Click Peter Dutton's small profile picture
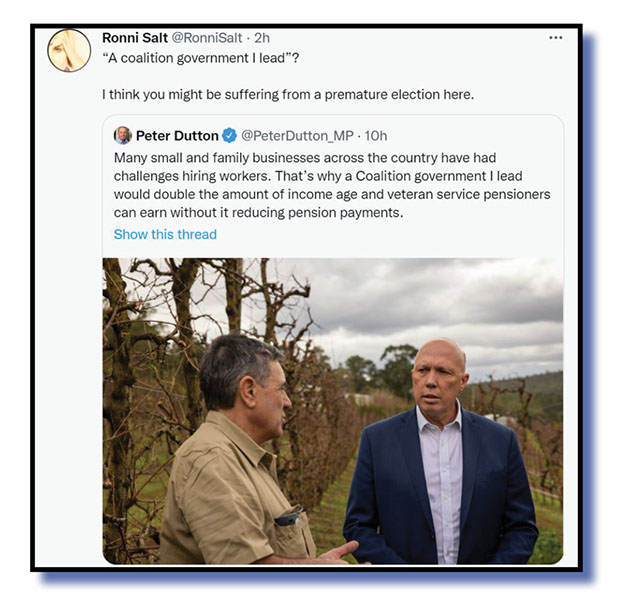This screenshot has height=610, width=624. click(123, 135)
